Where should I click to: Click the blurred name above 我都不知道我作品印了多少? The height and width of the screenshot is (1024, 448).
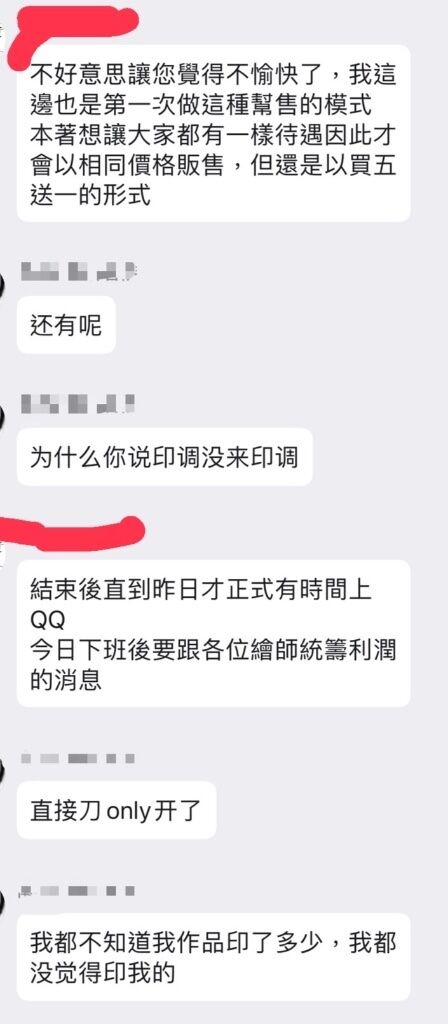78,890
